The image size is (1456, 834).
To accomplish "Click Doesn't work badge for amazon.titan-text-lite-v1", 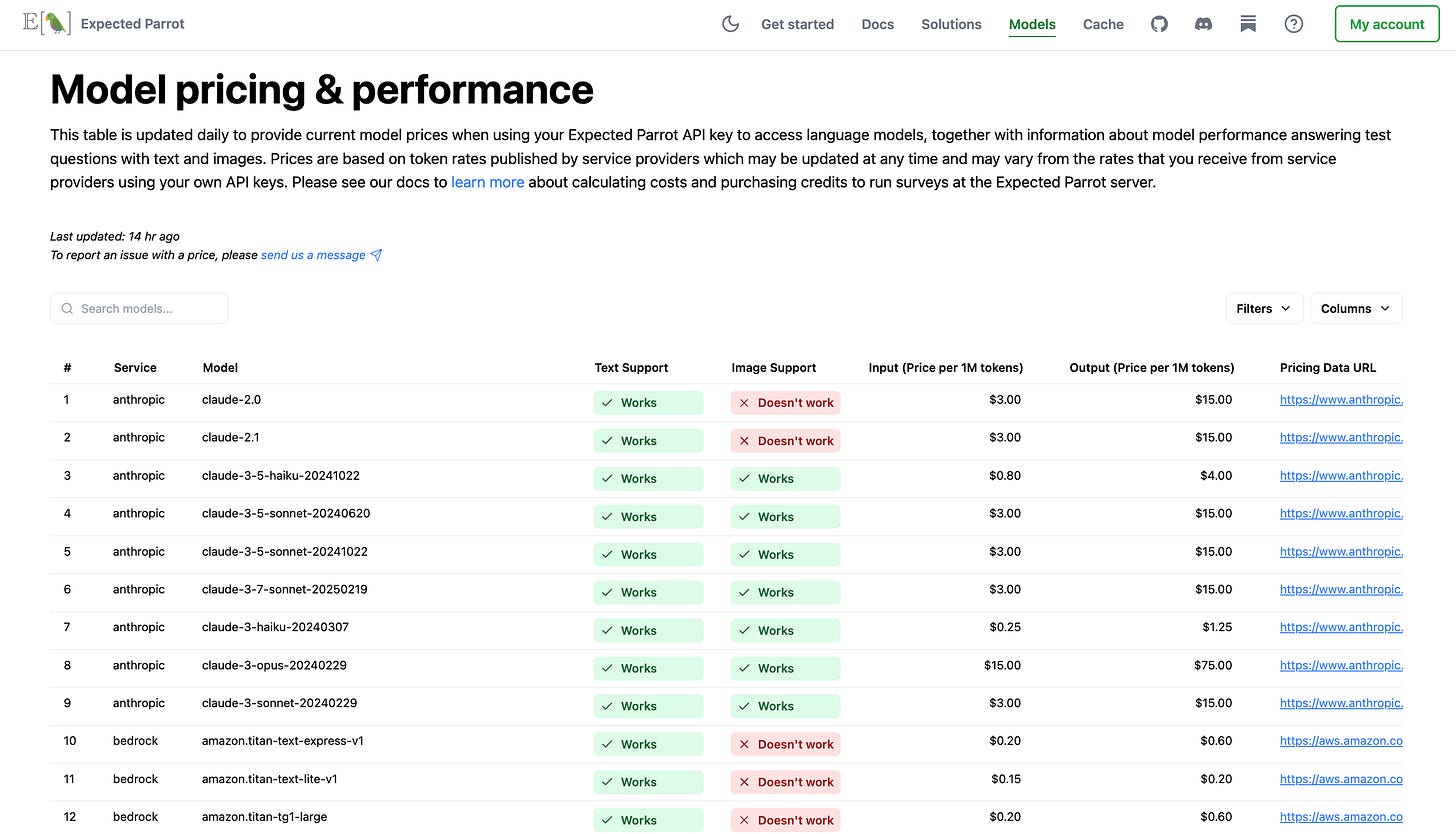I will (786, 782).
